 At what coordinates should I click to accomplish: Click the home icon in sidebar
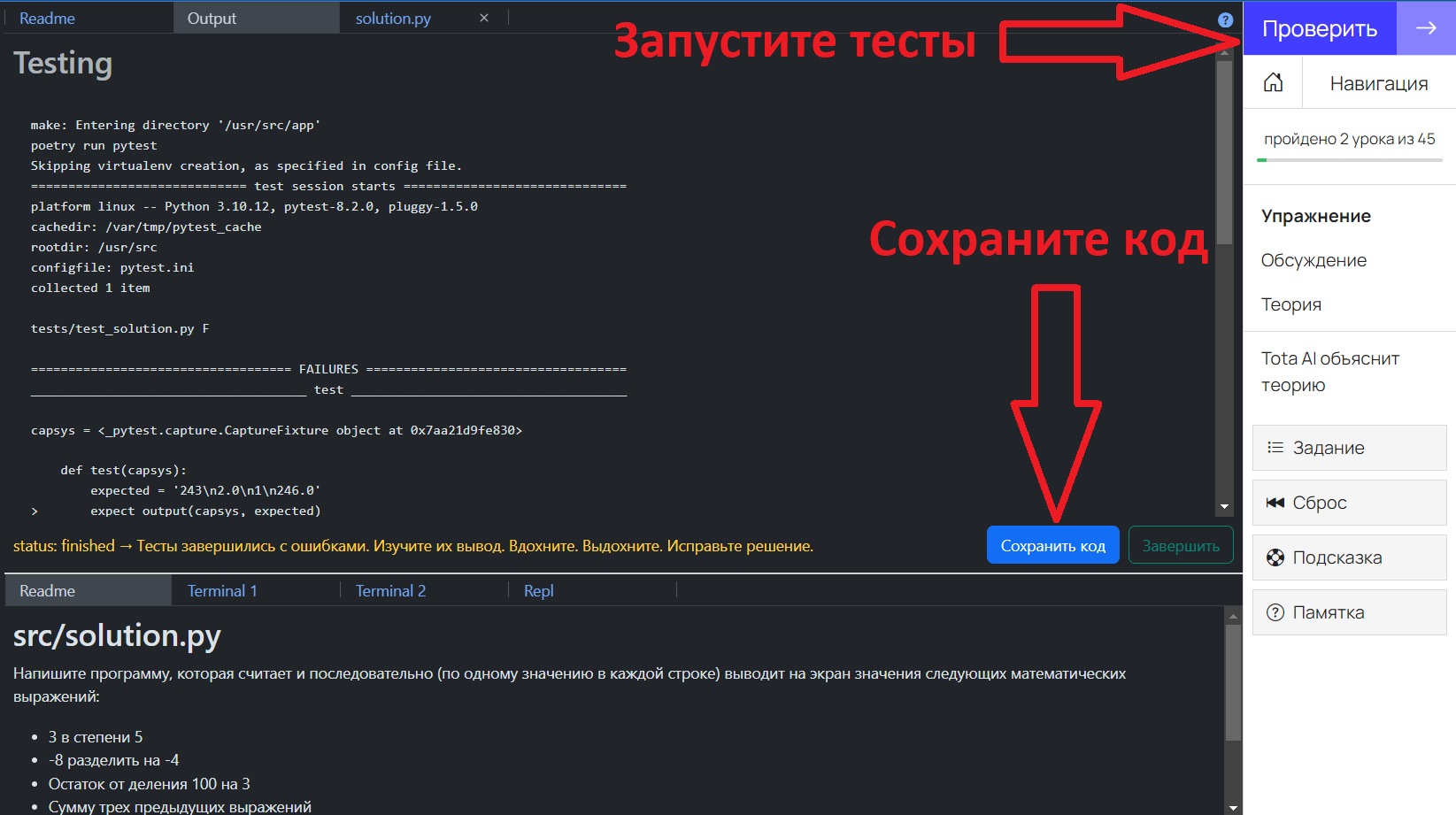(1273, 82)
